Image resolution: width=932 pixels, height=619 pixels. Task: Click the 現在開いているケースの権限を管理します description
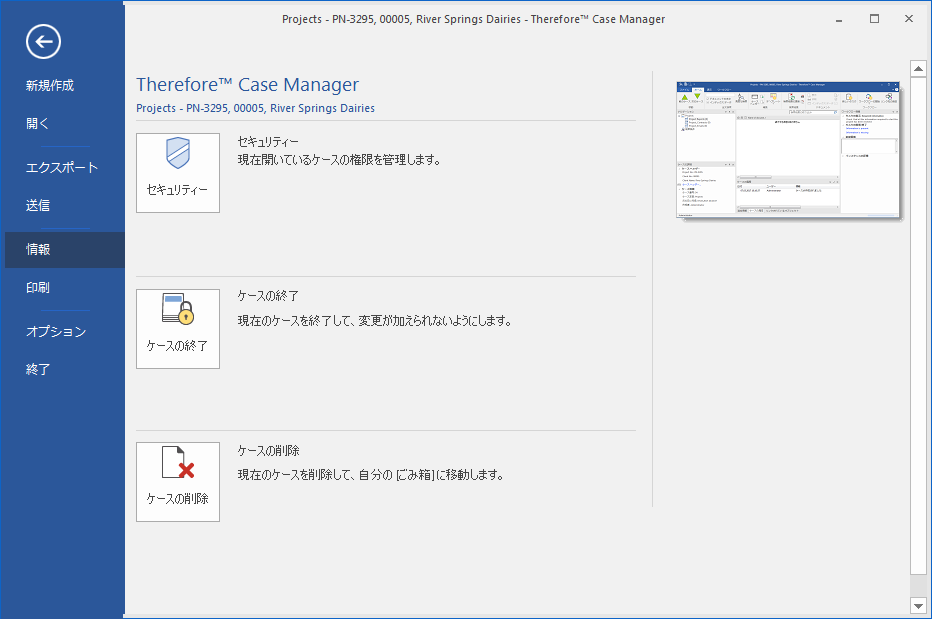[339, 160]
